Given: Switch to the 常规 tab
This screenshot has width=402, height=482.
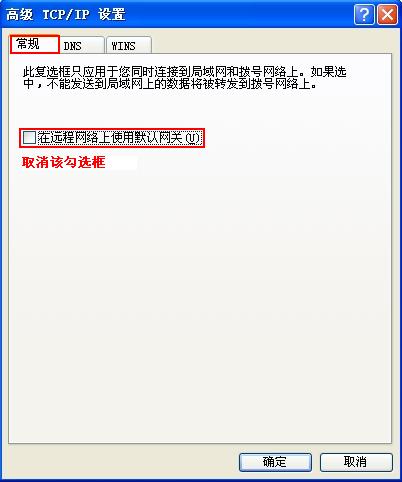Looking at the screenshot, I should [35, 44].
